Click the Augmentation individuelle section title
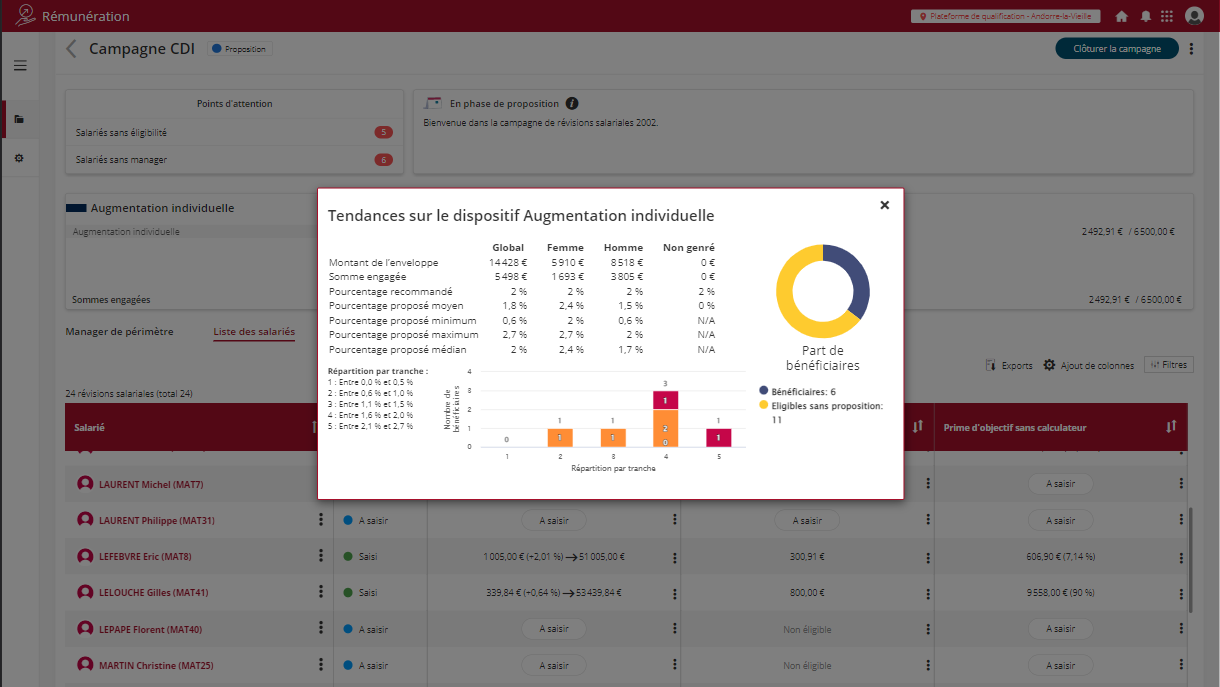Screen dimensions: 1220x687 pos(162,208)
